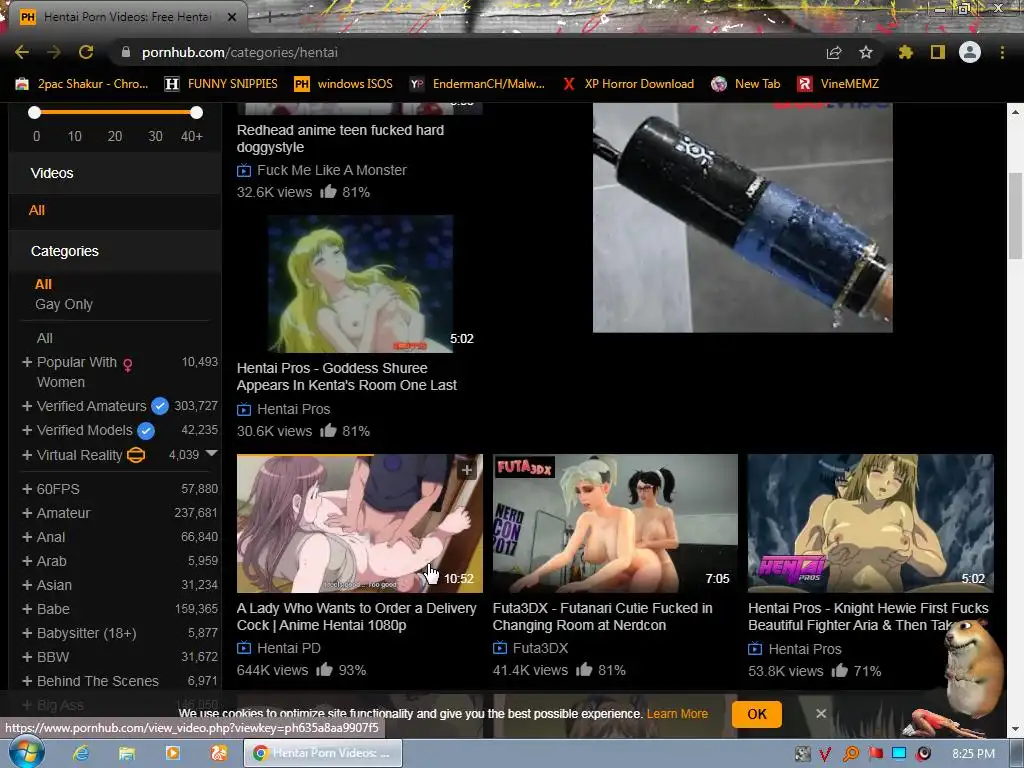The width and height of the screenshot is (1024, 768).
Task: Expand the Babe category
Action: click(x=27, y=609)
